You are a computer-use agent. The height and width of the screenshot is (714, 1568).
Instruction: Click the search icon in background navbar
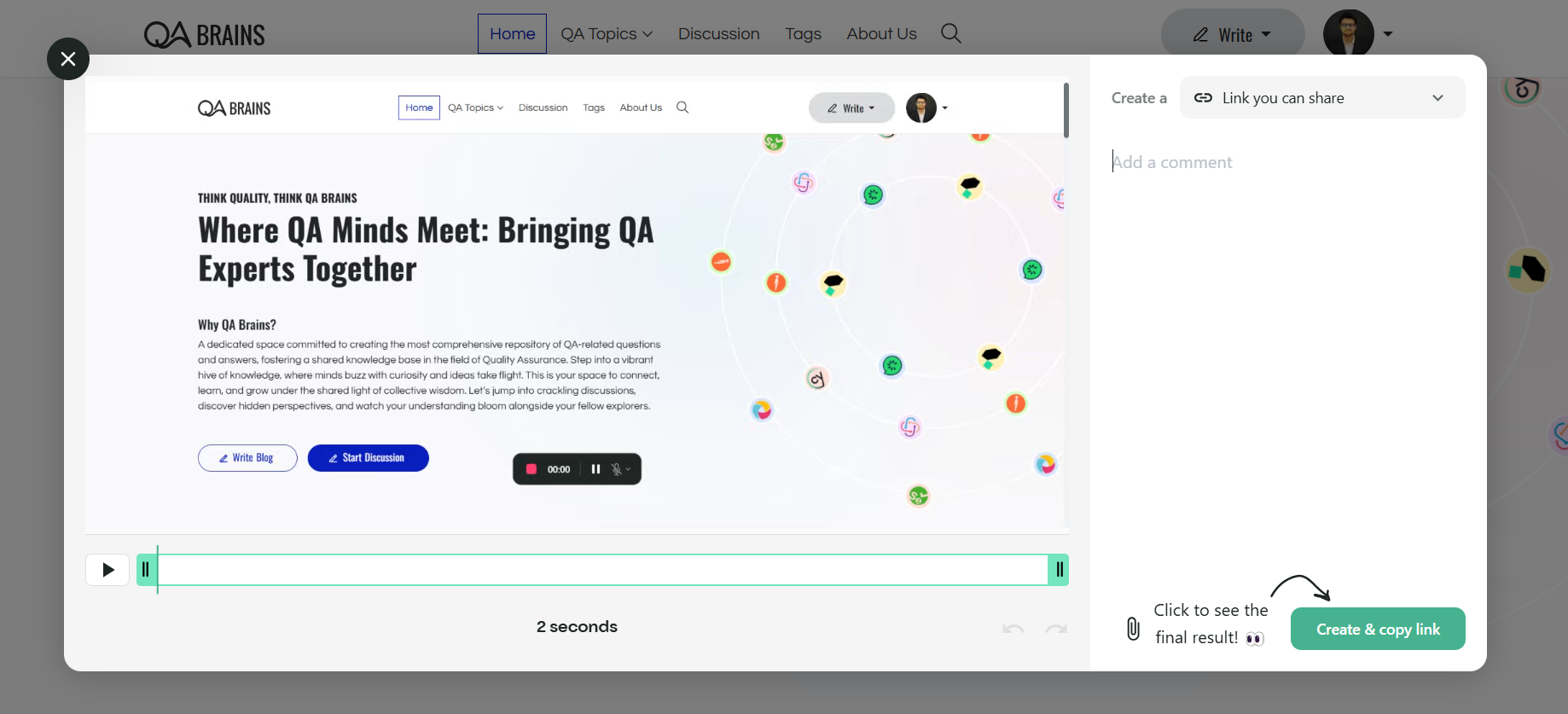(x=950, y=33)
